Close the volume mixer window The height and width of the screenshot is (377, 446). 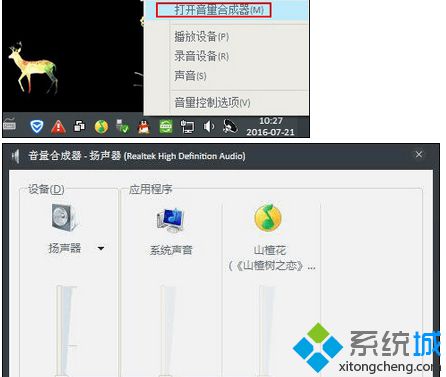pos(419,154)
